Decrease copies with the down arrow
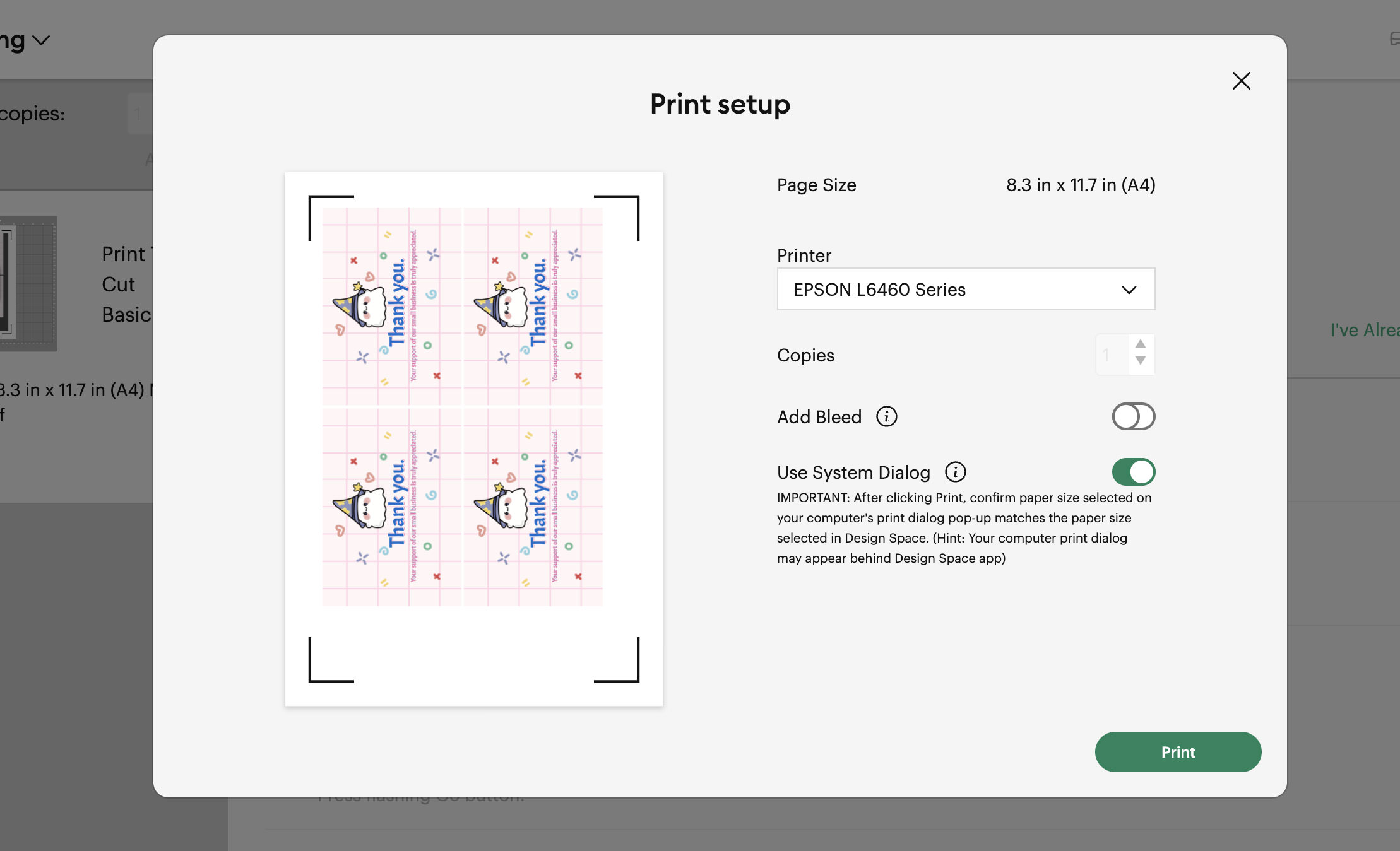The height and width of the screenshot is (851, 1400). pos(1140,360)
